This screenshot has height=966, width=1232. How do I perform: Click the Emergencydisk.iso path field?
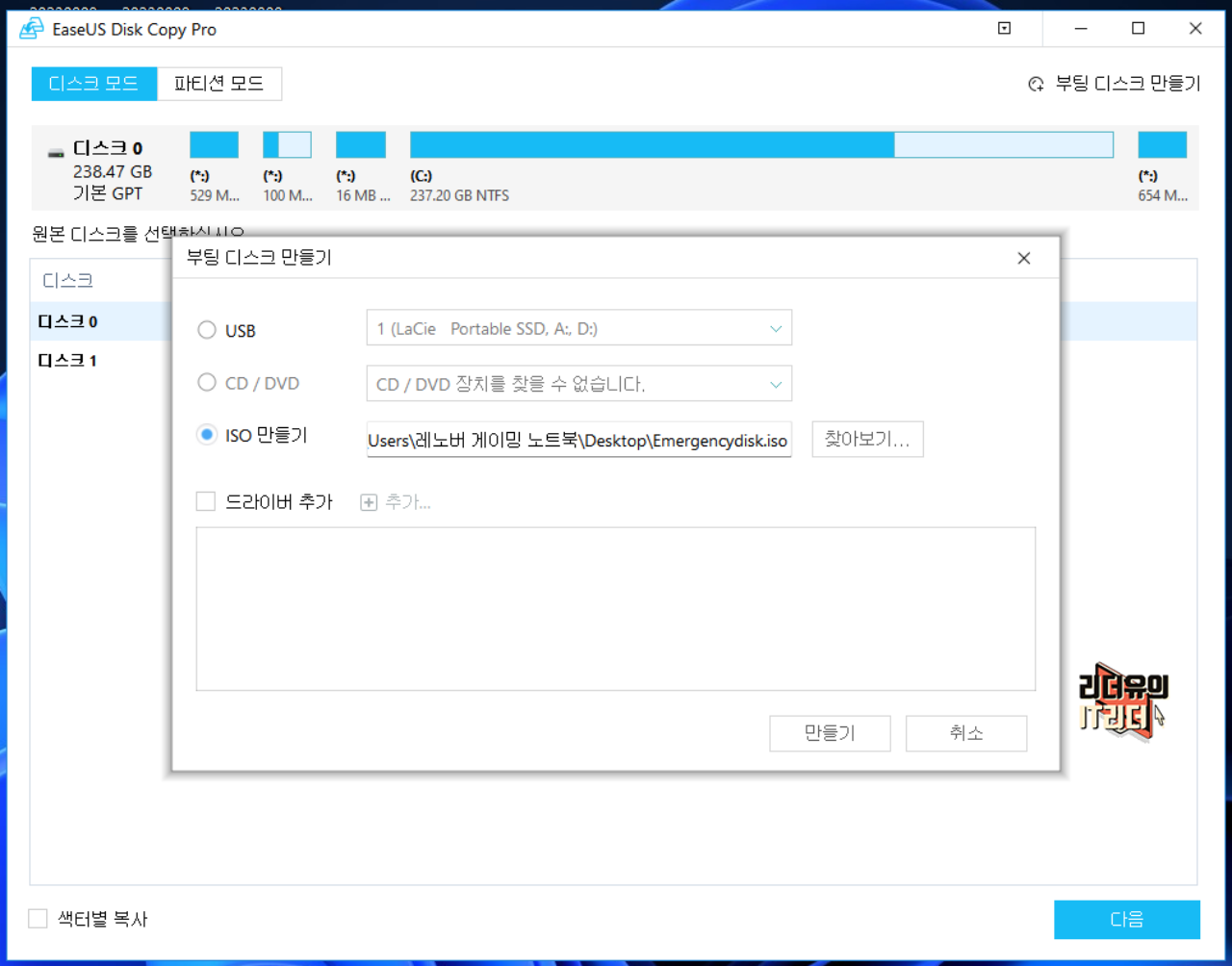coord(578,440)
